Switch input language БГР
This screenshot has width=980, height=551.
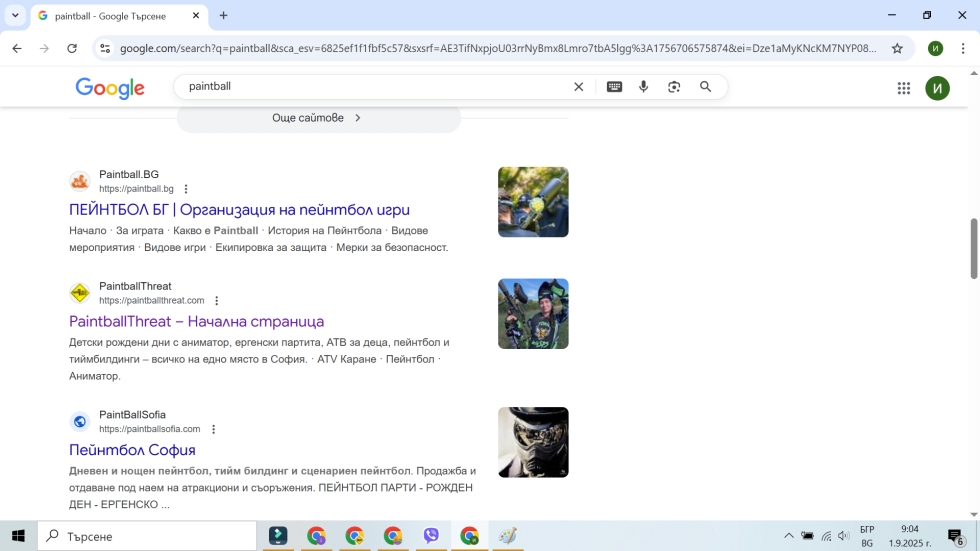[x=867, y=536]
